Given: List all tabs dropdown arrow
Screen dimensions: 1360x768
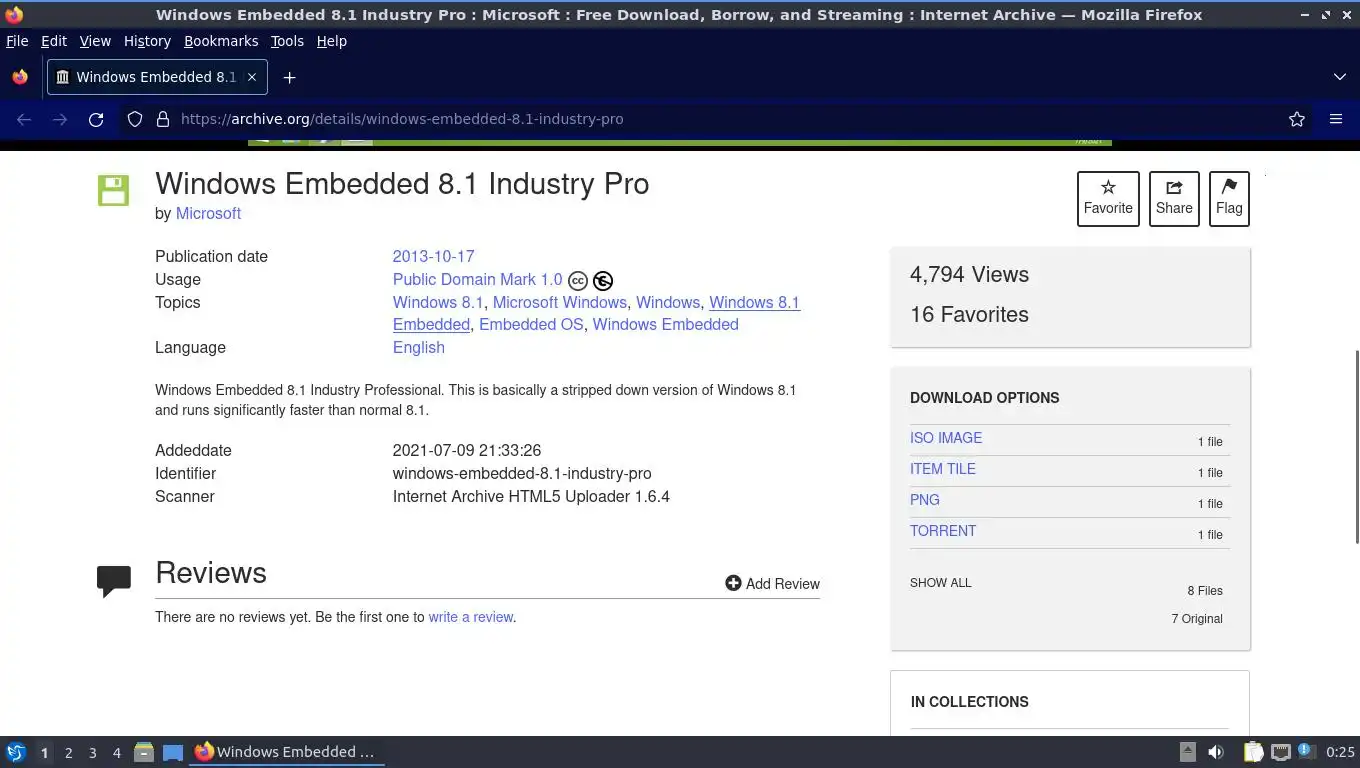Looking at the screenshot, I should point(1340,77).
